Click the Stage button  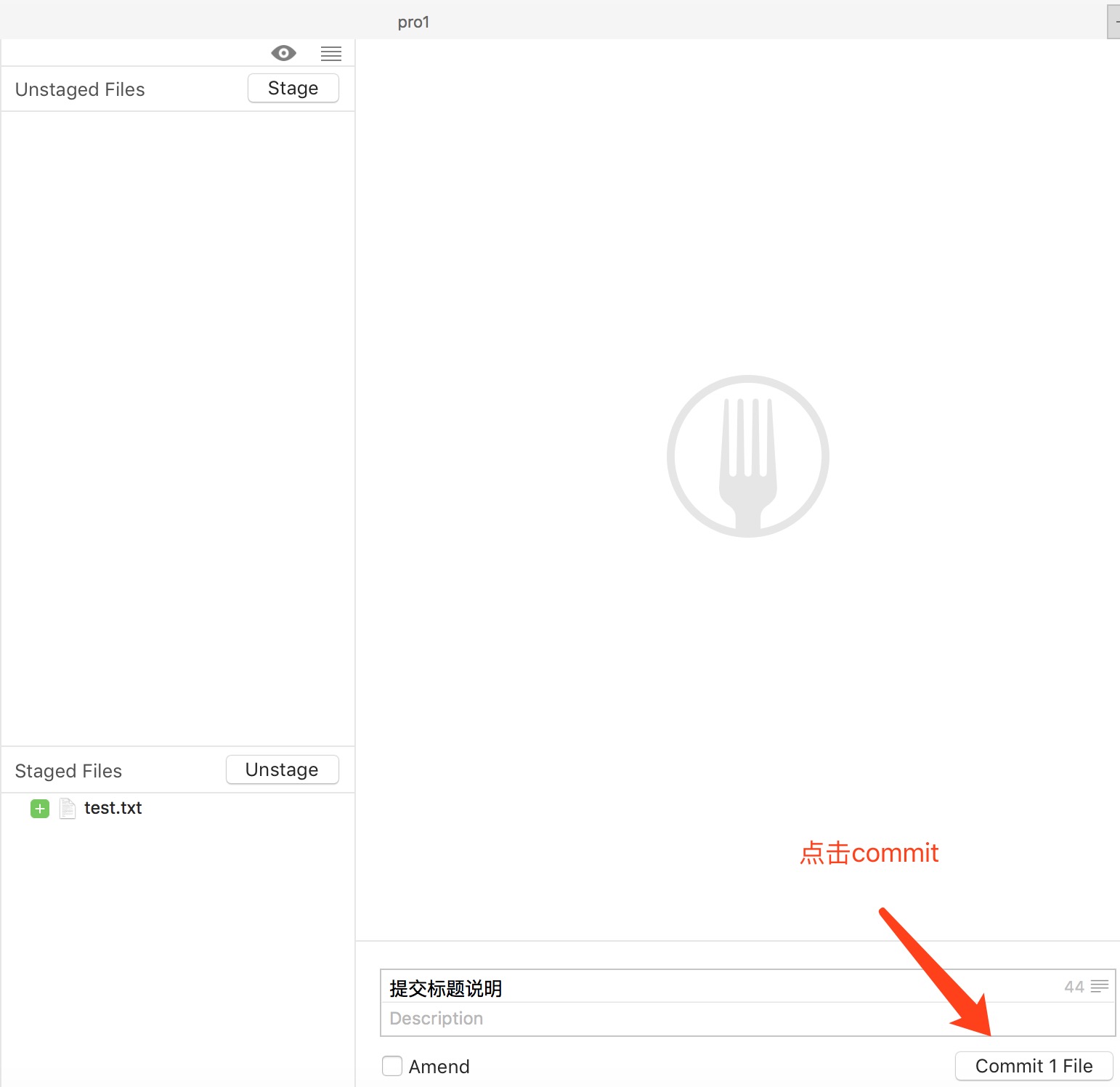[293, 88]
